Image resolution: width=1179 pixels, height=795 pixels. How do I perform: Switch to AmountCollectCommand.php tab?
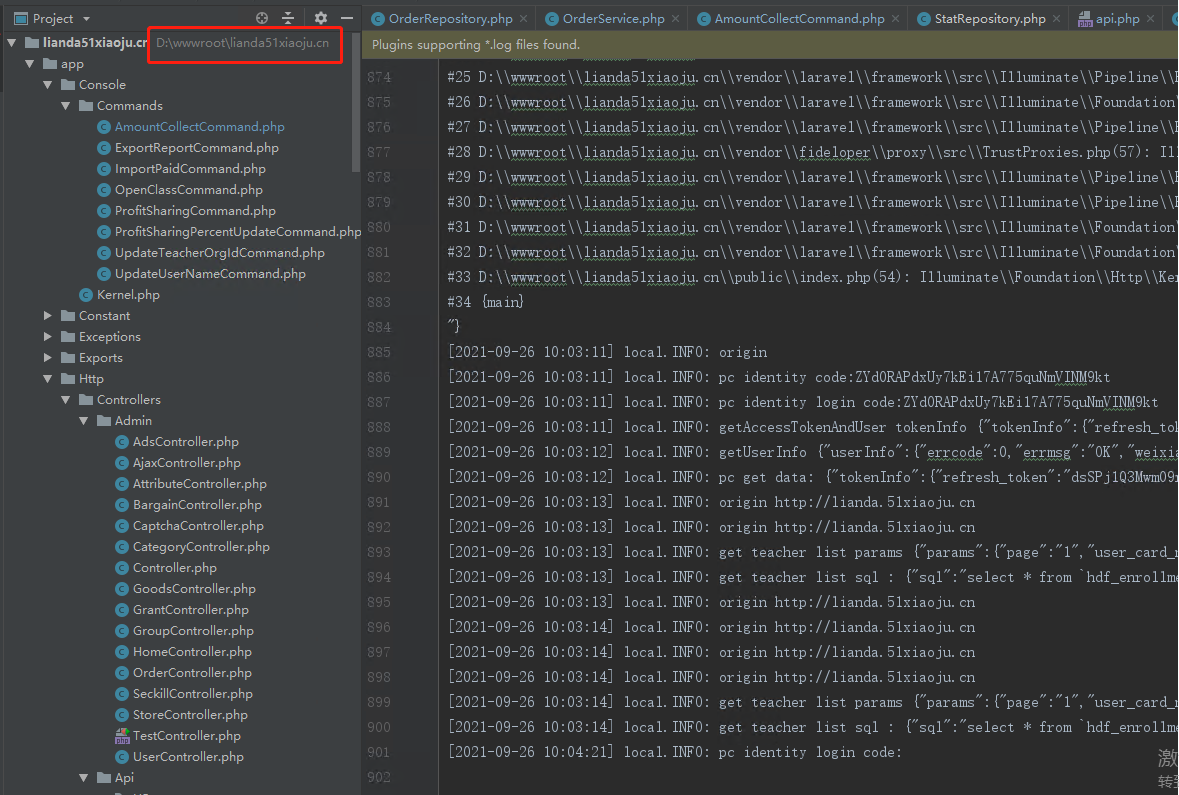click(x=799, y=19)
